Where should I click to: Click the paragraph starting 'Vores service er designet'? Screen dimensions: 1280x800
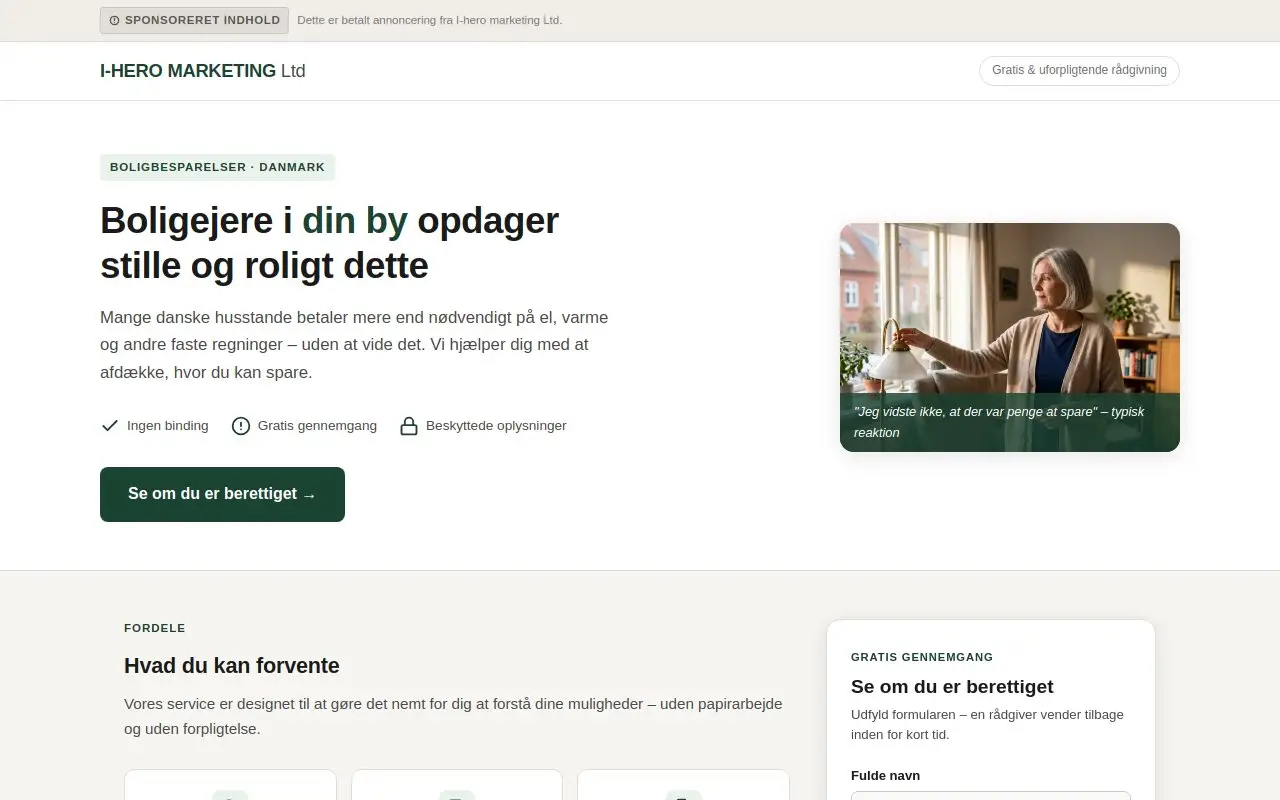tap(453, 716)
